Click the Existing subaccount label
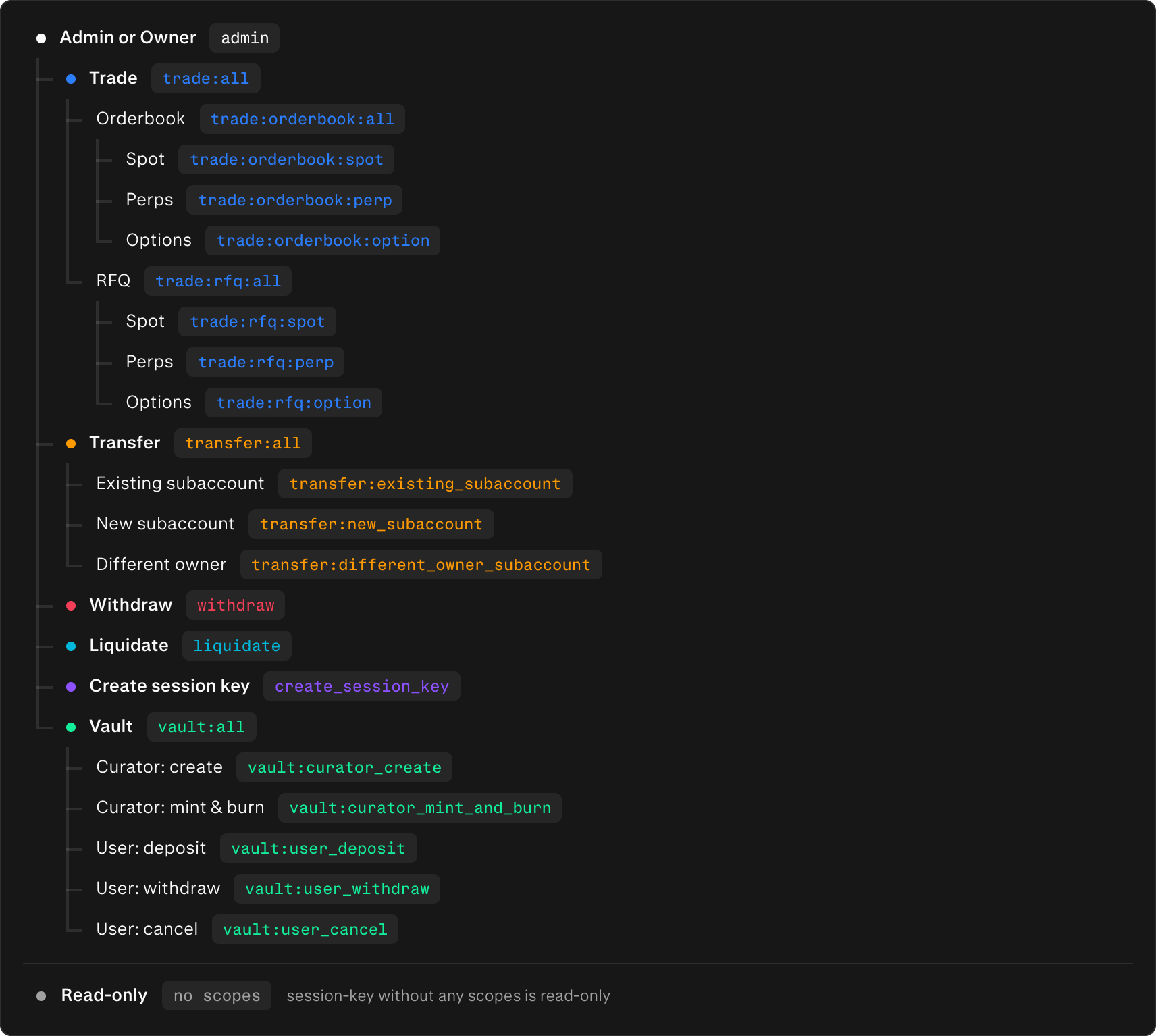This screenshot has width=1156, height=1036. pos(180,484)
